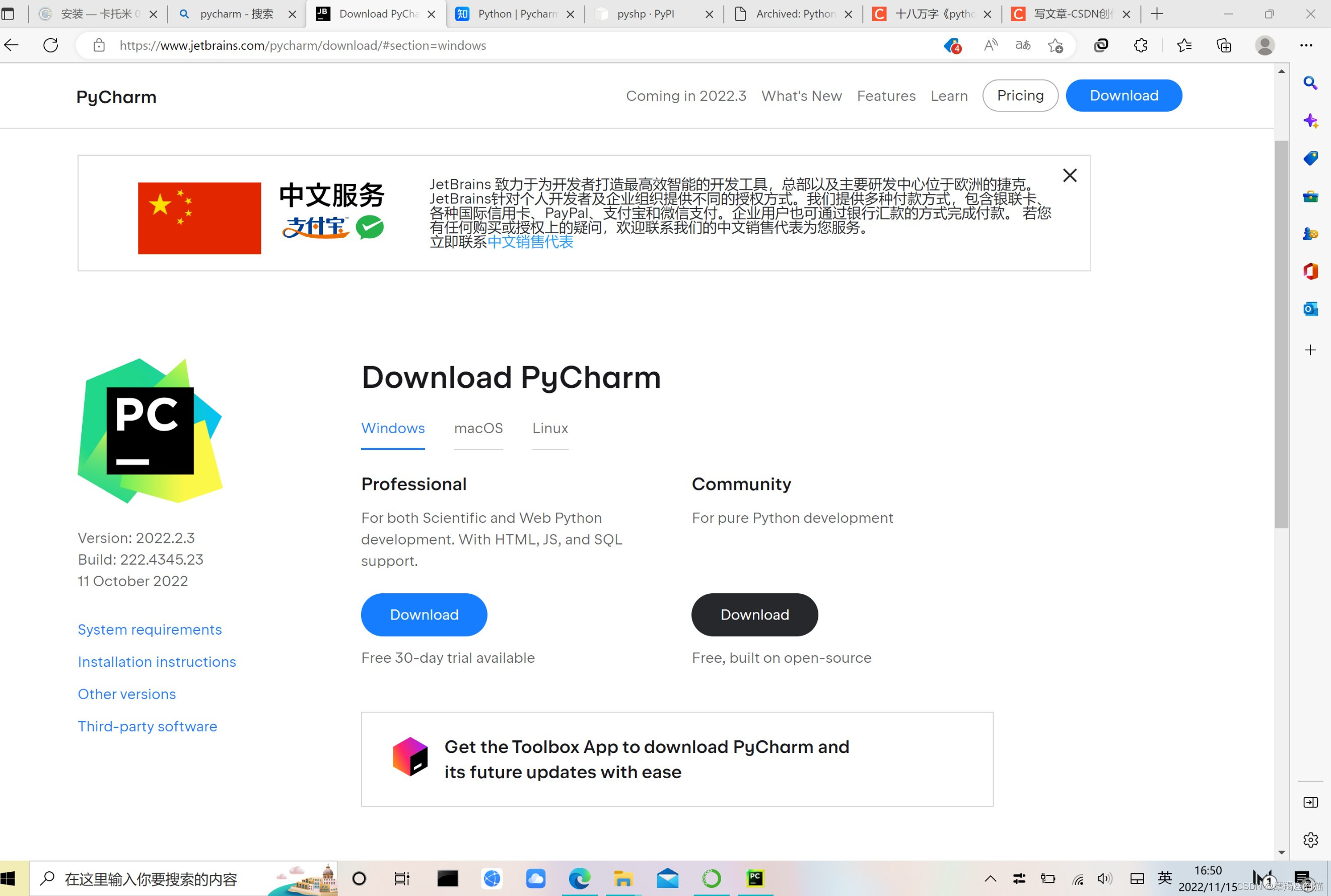Screen dimensions: 1331x896
Task: Open Task View from the taskbar
Action: tap(401, 878)
